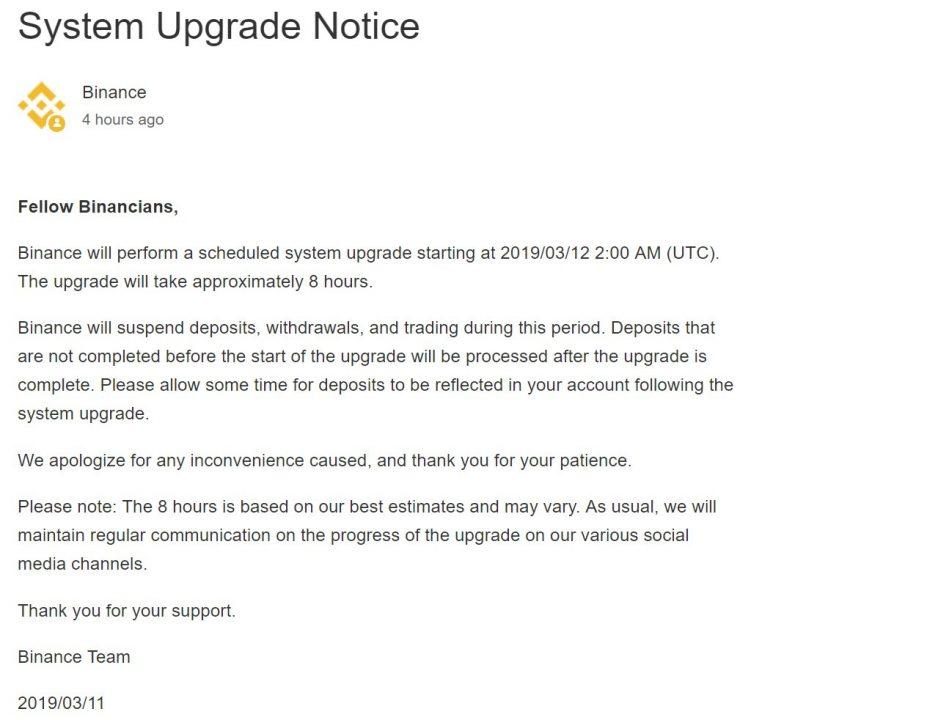Click the System Upgrade Notice title

tap(219, 27)
